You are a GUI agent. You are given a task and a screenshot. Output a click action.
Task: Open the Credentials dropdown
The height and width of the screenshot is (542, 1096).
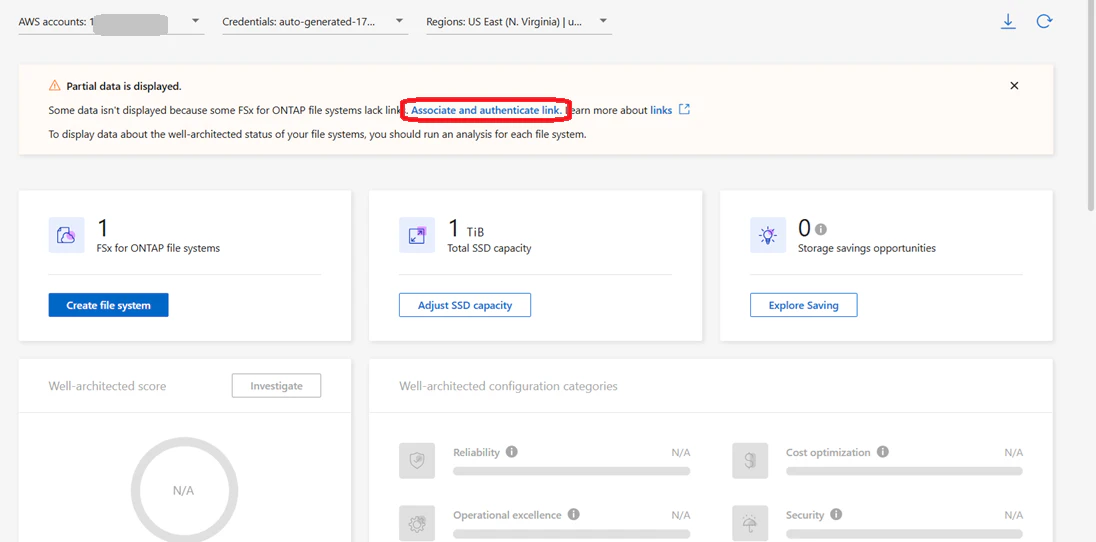(x=315, y=22)
